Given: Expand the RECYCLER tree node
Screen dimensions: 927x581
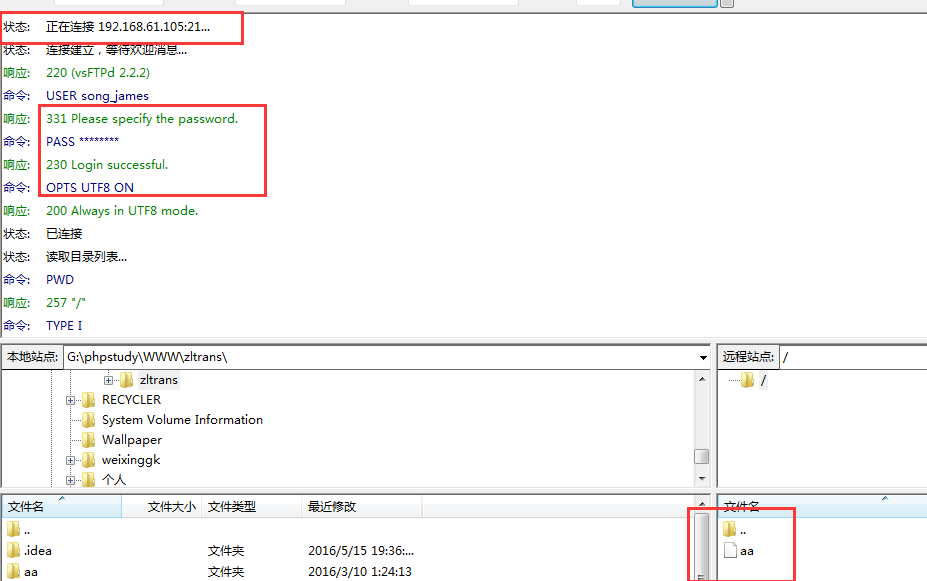Looking at the screenshot, I should [x=71, y=400].
